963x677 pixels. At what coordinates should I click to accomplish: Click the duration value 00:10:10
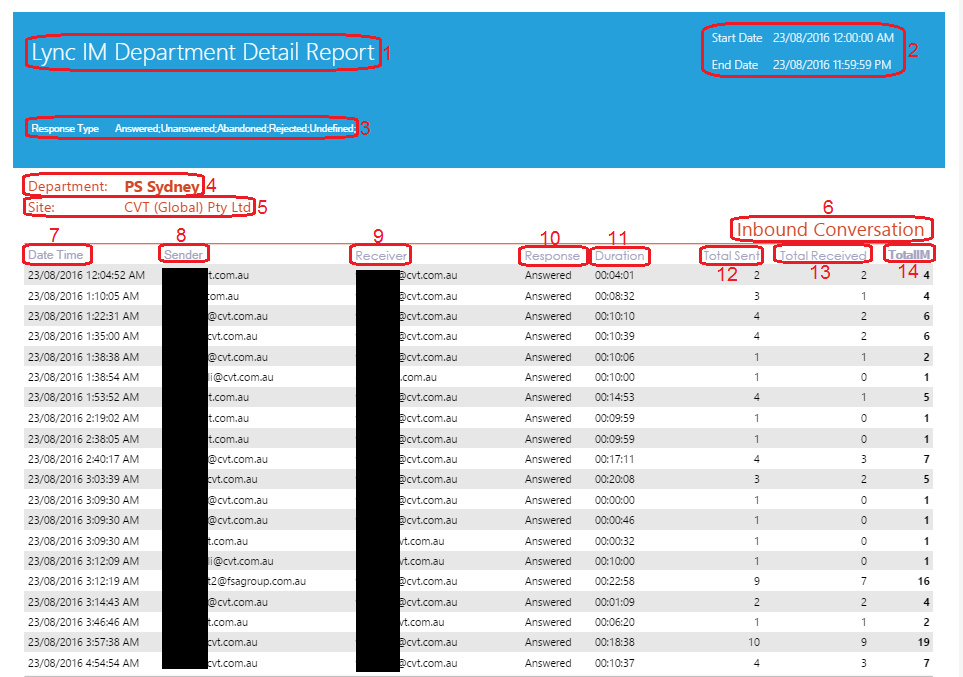coord(614,316)
